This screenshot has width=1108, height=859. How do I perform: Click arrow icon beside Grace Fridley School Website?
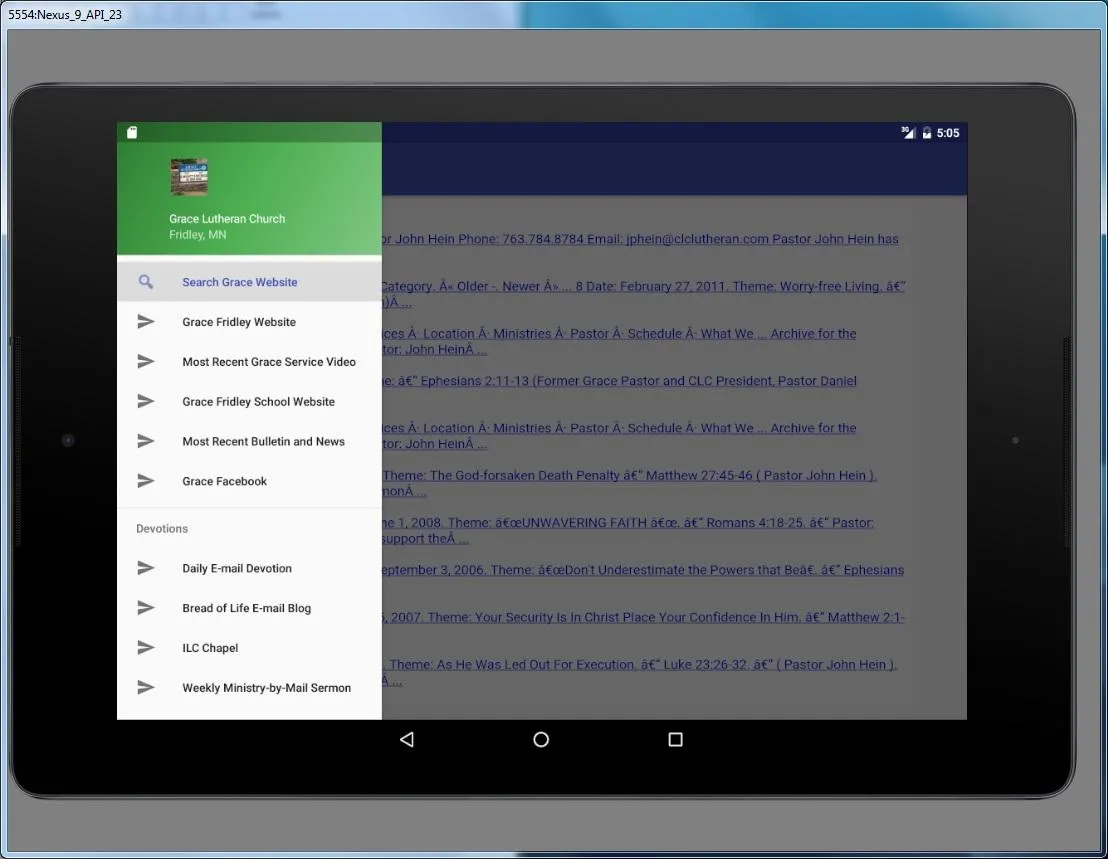pyautogui.click(x=146, y=401)
